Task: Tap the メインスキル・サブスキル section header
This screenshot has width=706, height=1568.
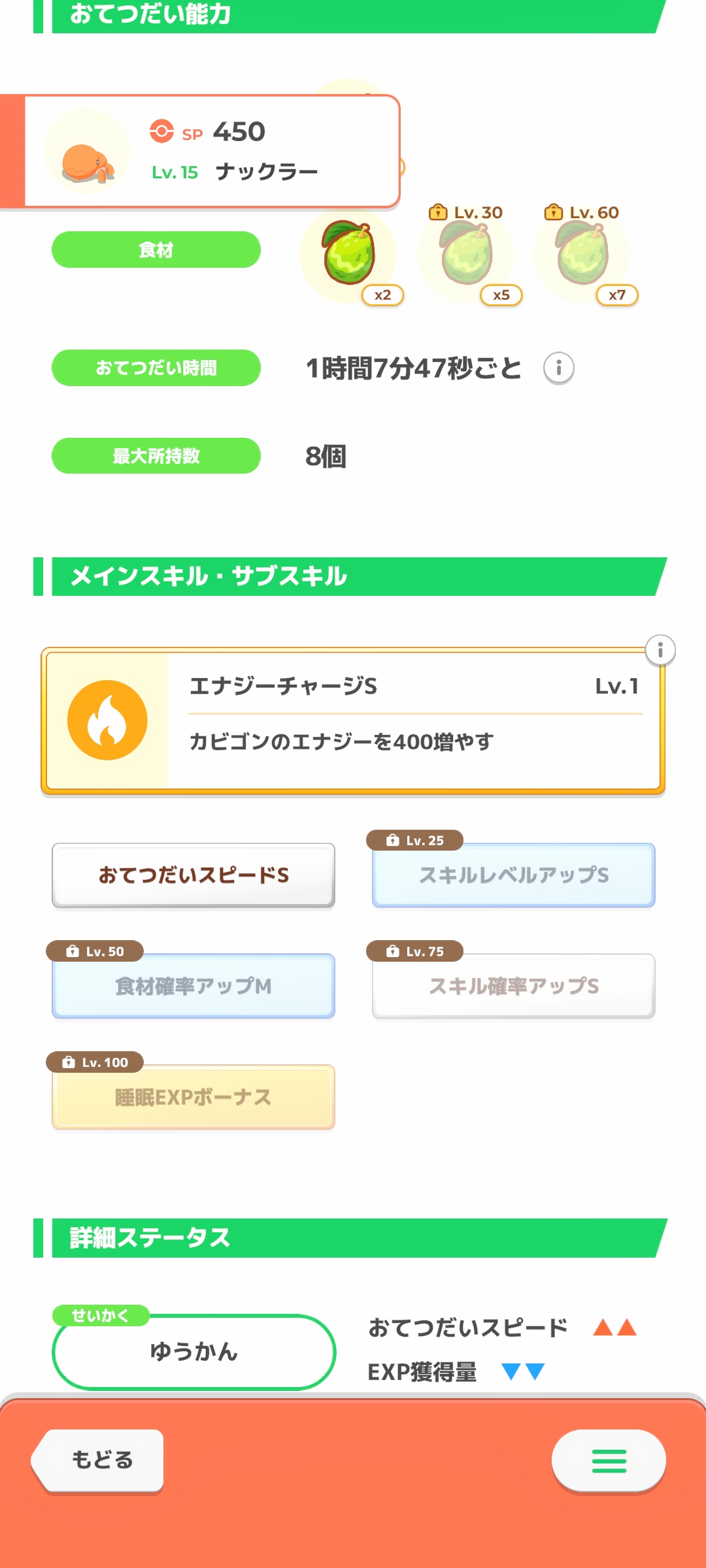Action: pyautogui.click(x=353, y=576)
